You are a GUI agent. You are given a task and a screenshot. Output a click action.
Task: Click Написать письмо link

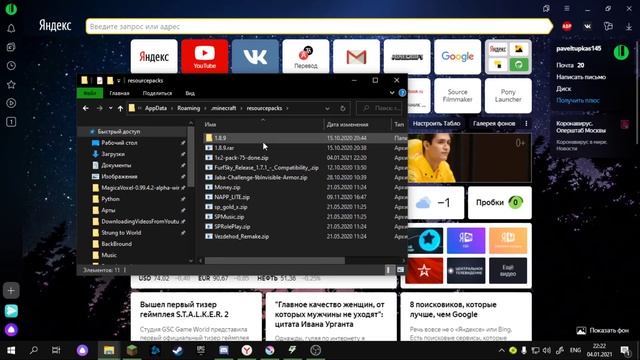pyautogui.click(x=581, y=77)
